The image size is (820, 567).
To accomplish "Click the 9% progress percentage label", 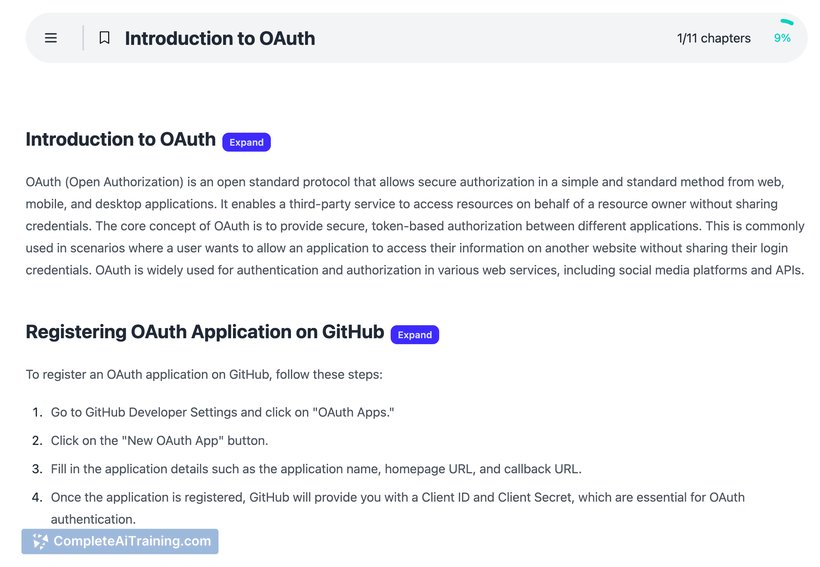I will click(x=782, y=38).
